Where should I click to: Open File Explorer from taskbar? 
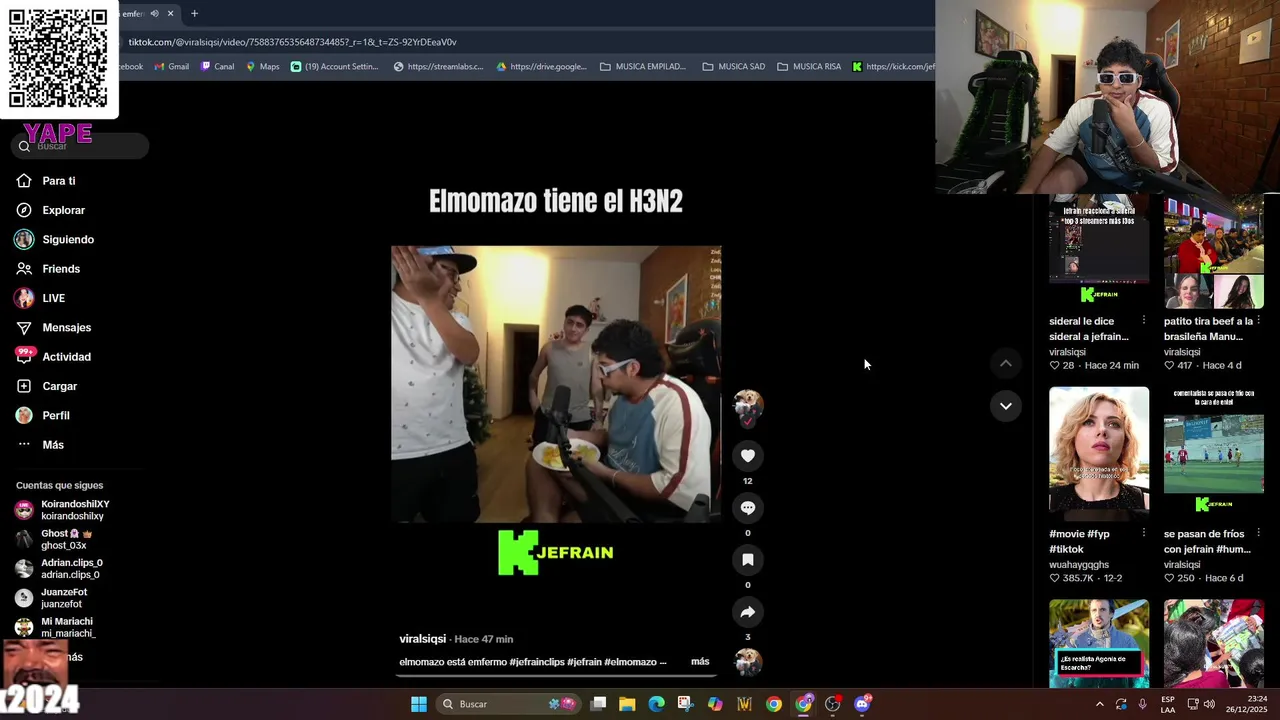pos(627,704)
